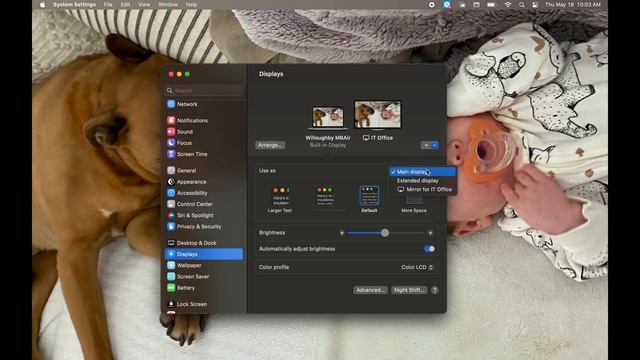Choose the Default resolution option
Viewport: 640px width, 360px height.
(369, 200)
